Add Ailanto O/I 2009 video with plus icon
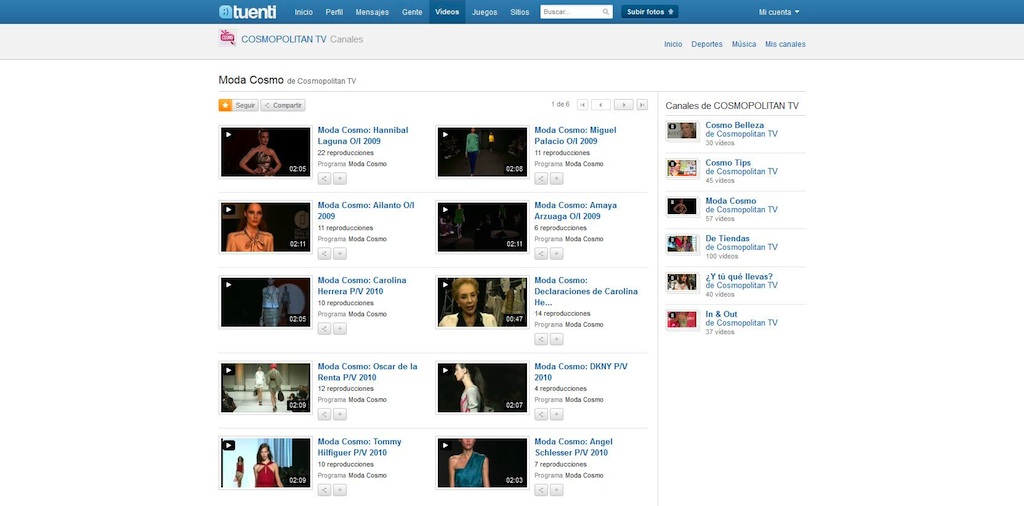The image size is (1024, 506). point(340,253)
